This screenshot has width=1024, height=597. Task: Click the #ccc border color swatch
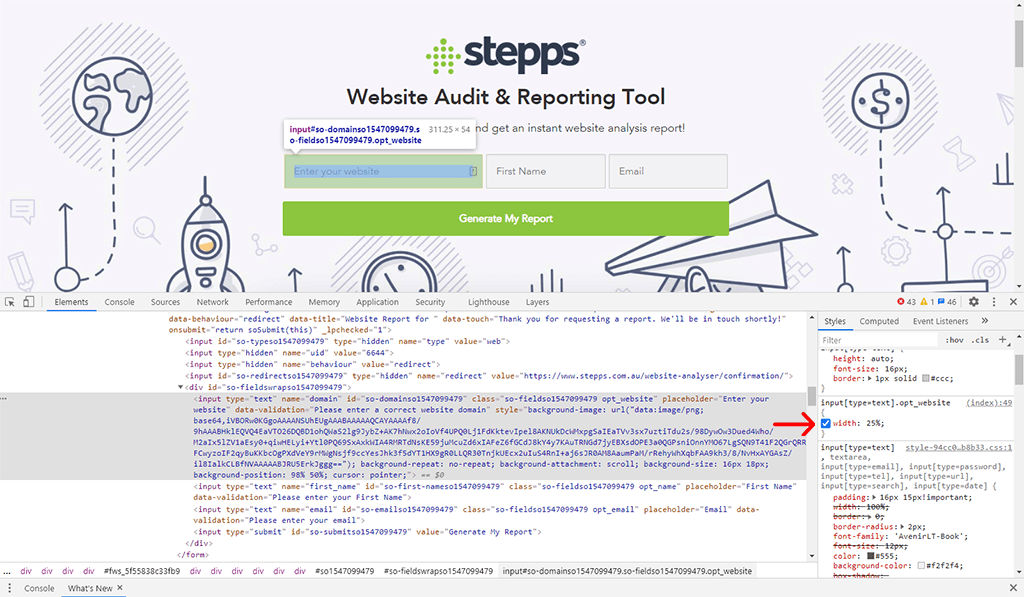(x=925, y=378)
